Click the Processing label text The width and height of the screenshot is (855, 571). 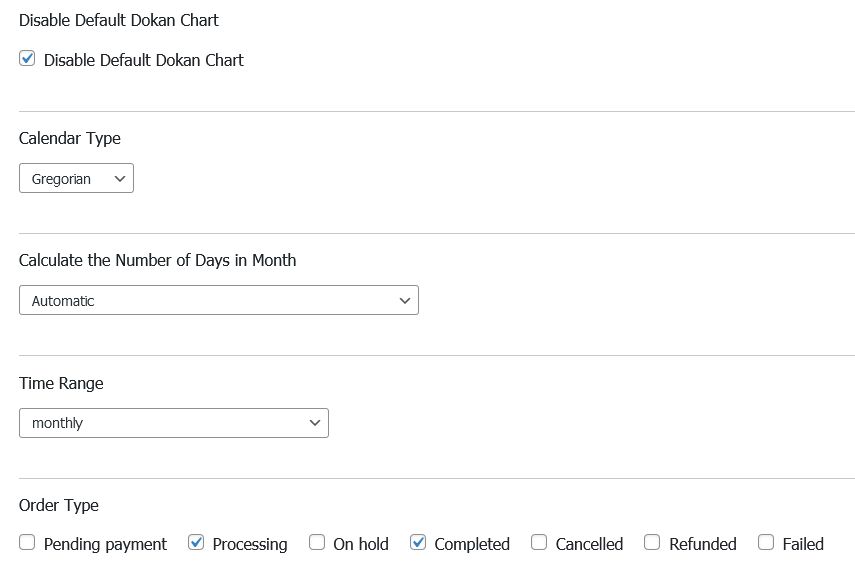(x=250, y=544)
